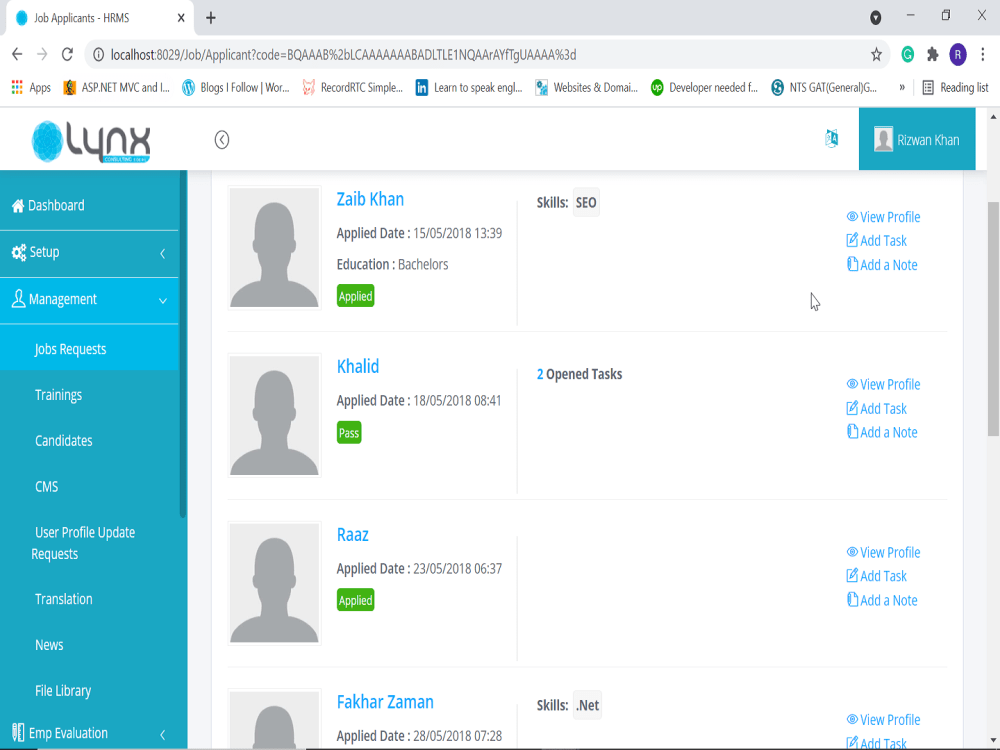Open the Grammarly extension icon
Image resolution: width=1000 pixels, height=750 pixels.
point(907,55)
